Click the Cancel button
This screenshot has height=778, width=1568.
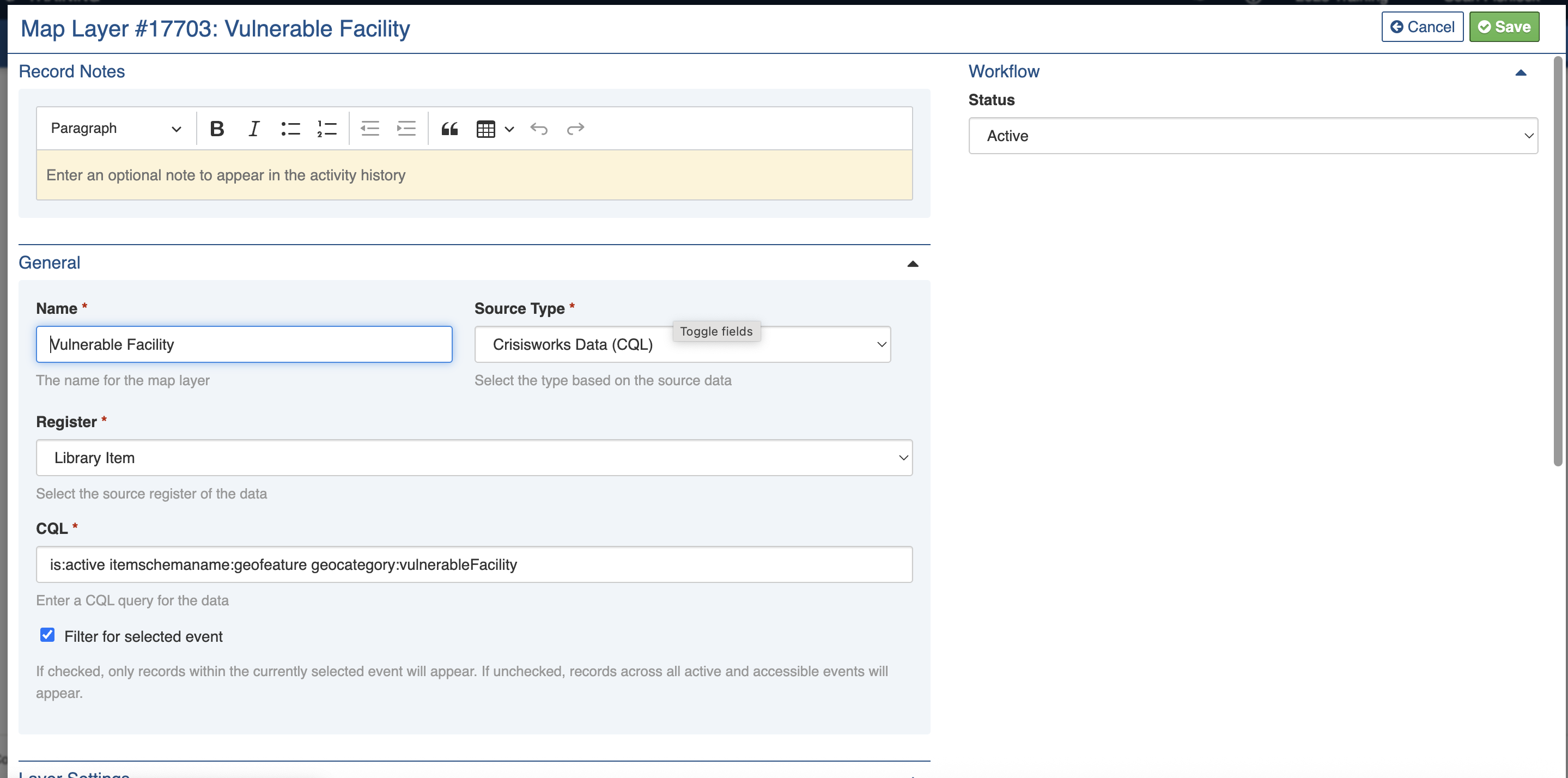tap(1422, 27)
